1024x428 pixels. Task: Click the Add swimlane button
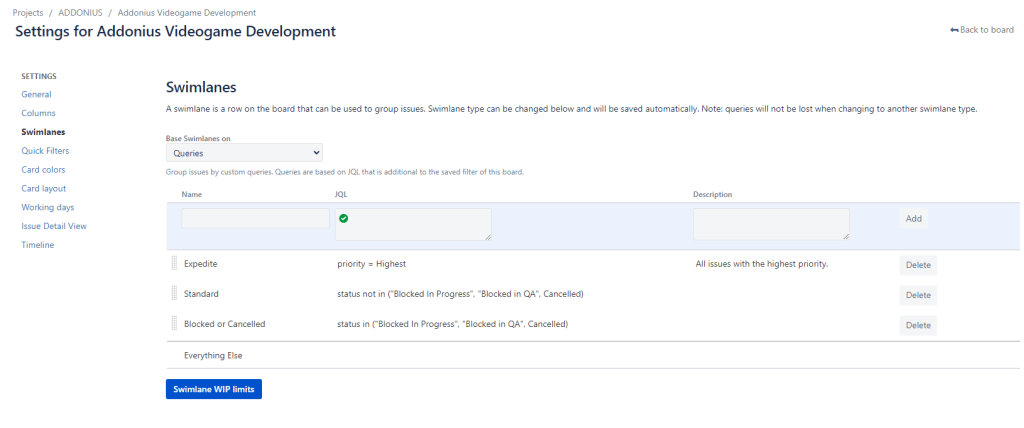point(914,219)
